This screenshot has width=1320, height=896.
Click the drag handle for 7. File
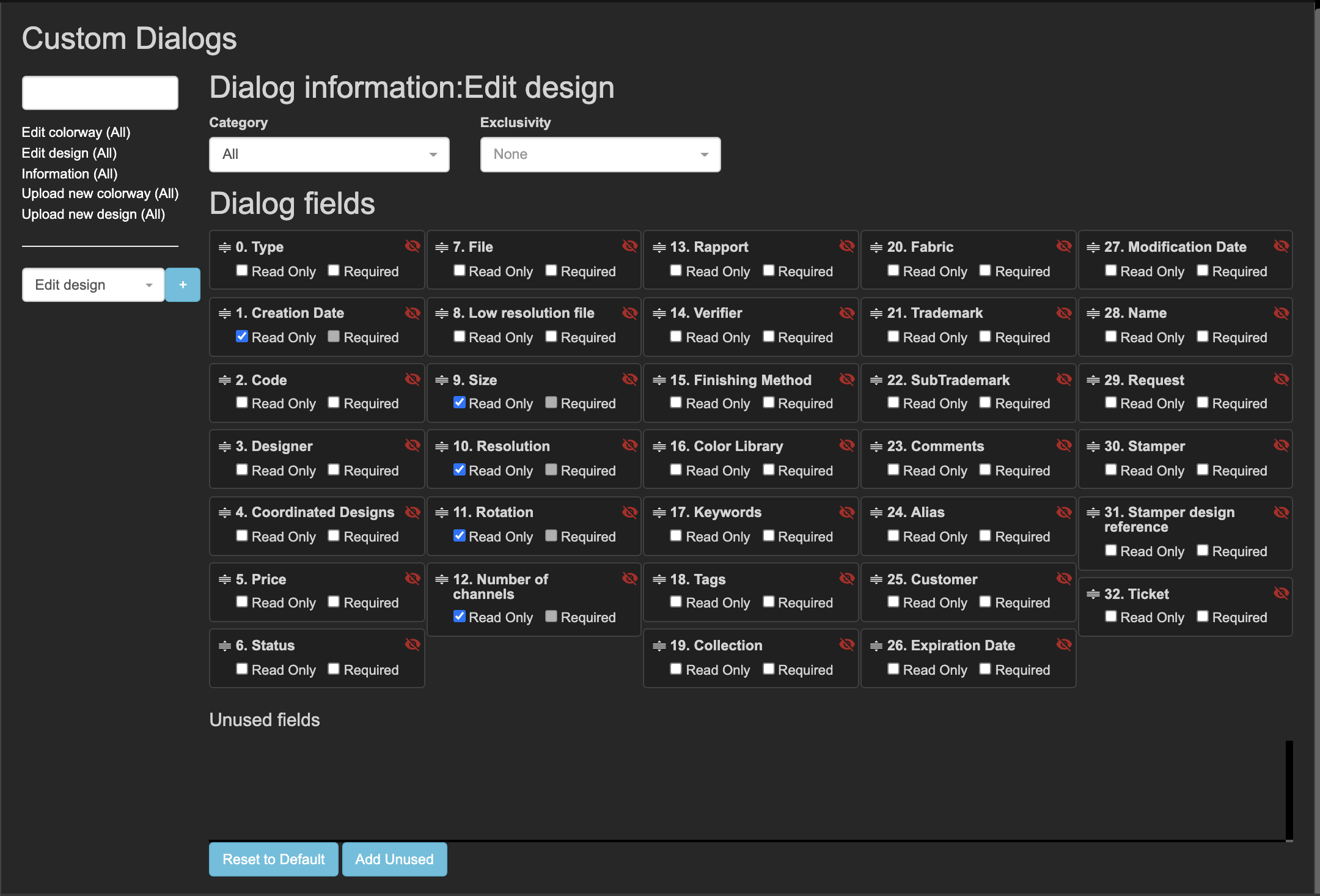point(442,248)
